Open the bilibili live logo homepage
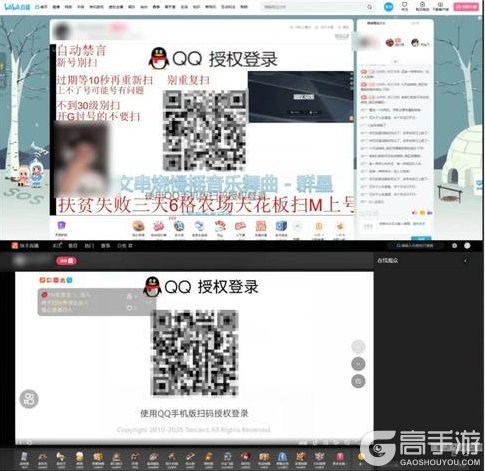Screen dimensions: 485x471 pos(18,6)
